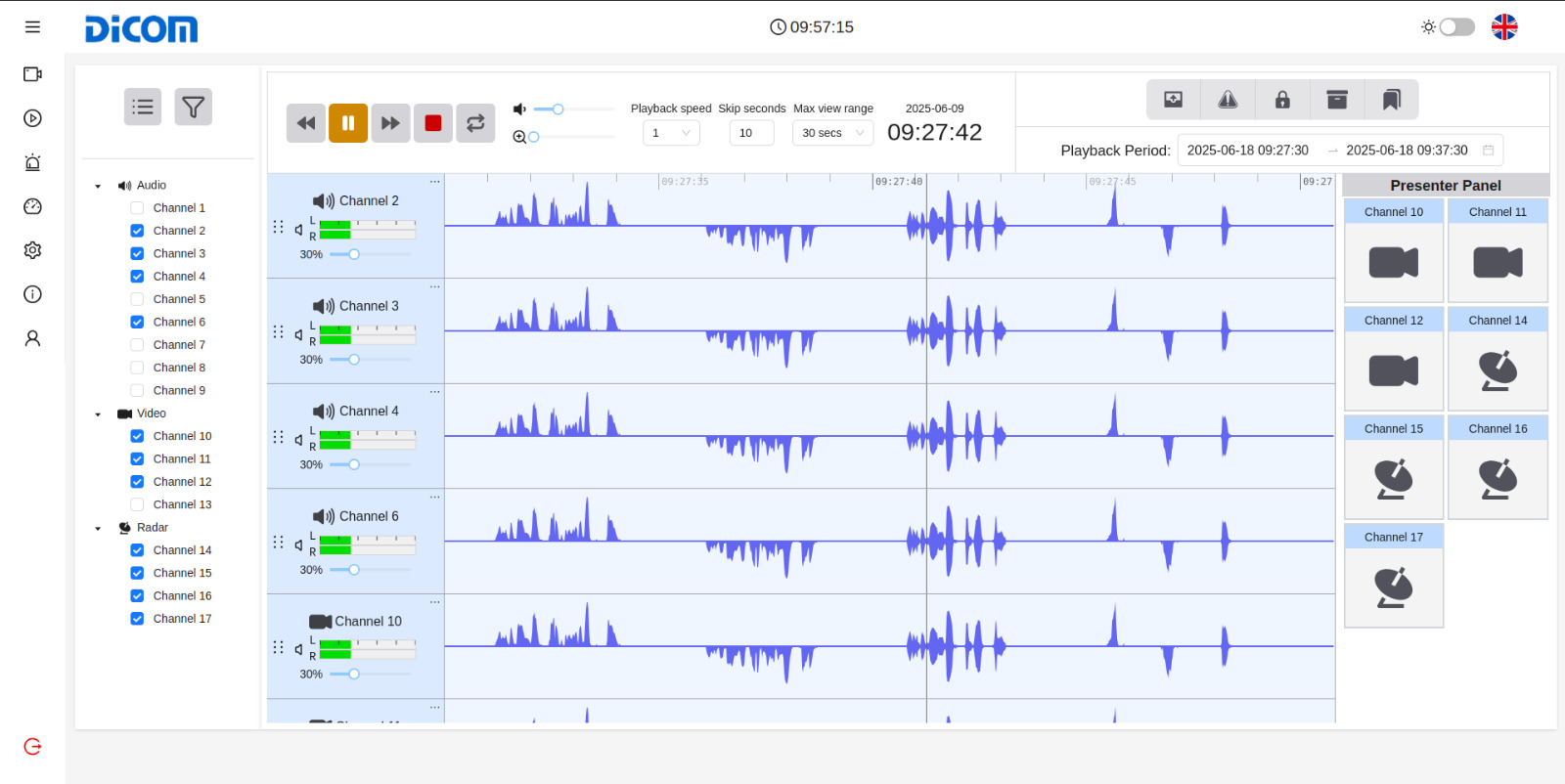Screen dimensions: 1565x784
Task: Click the Skip seconds input field
Action: 751,133
